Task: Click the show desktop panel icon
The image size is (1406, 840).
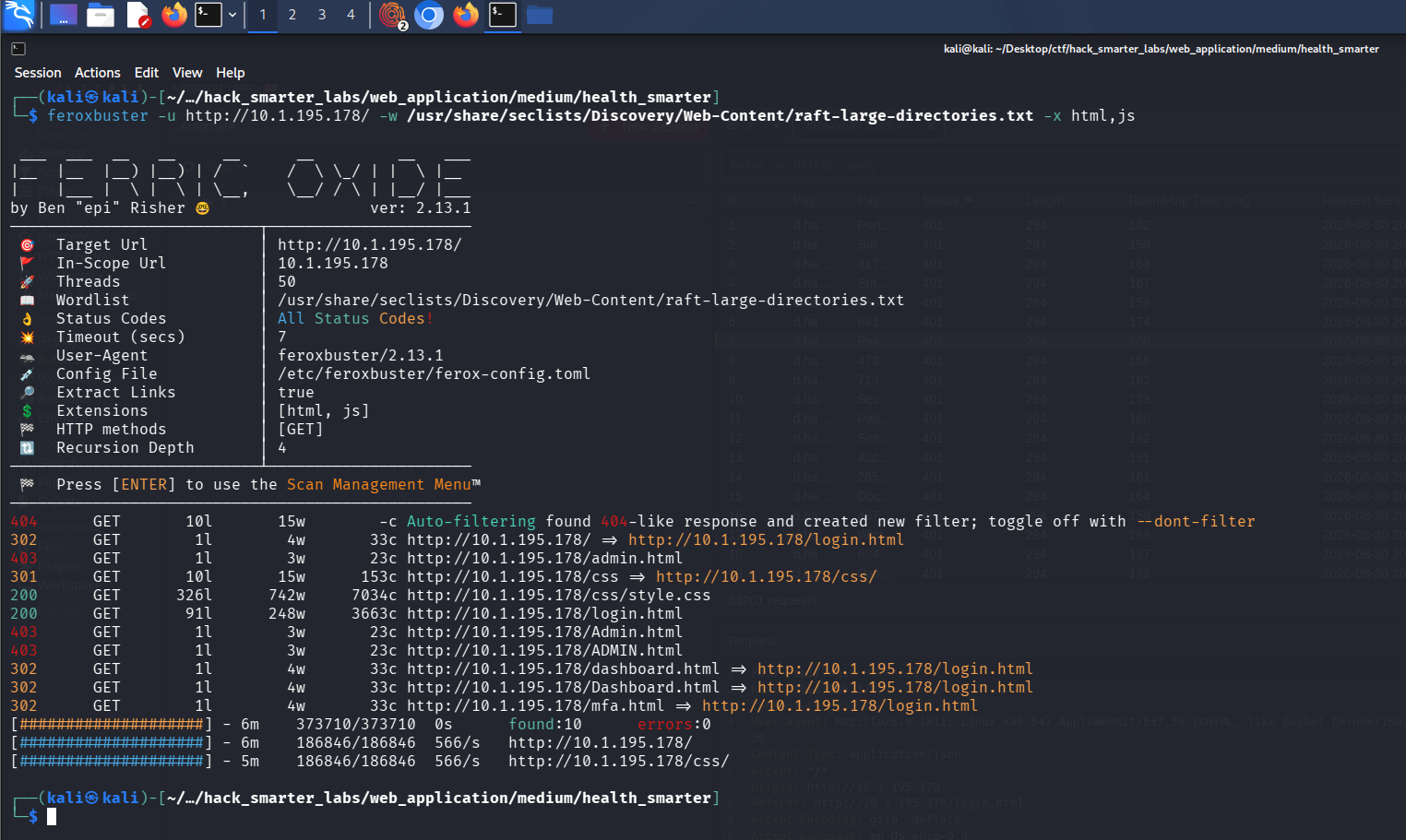Action: [x=64, y=15]
